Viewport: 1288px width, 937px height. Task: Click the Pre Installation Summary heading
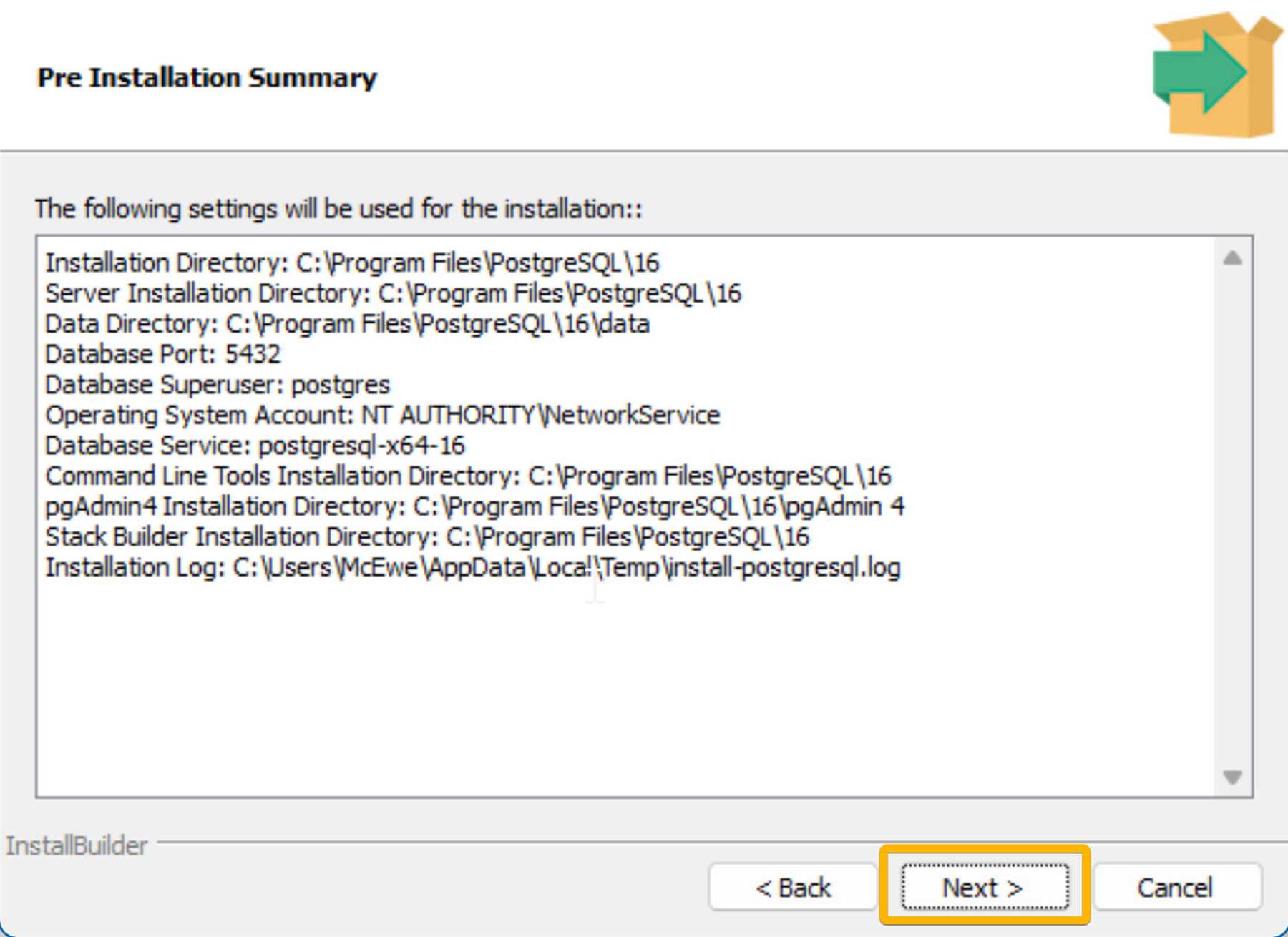(x=207, y=77)
